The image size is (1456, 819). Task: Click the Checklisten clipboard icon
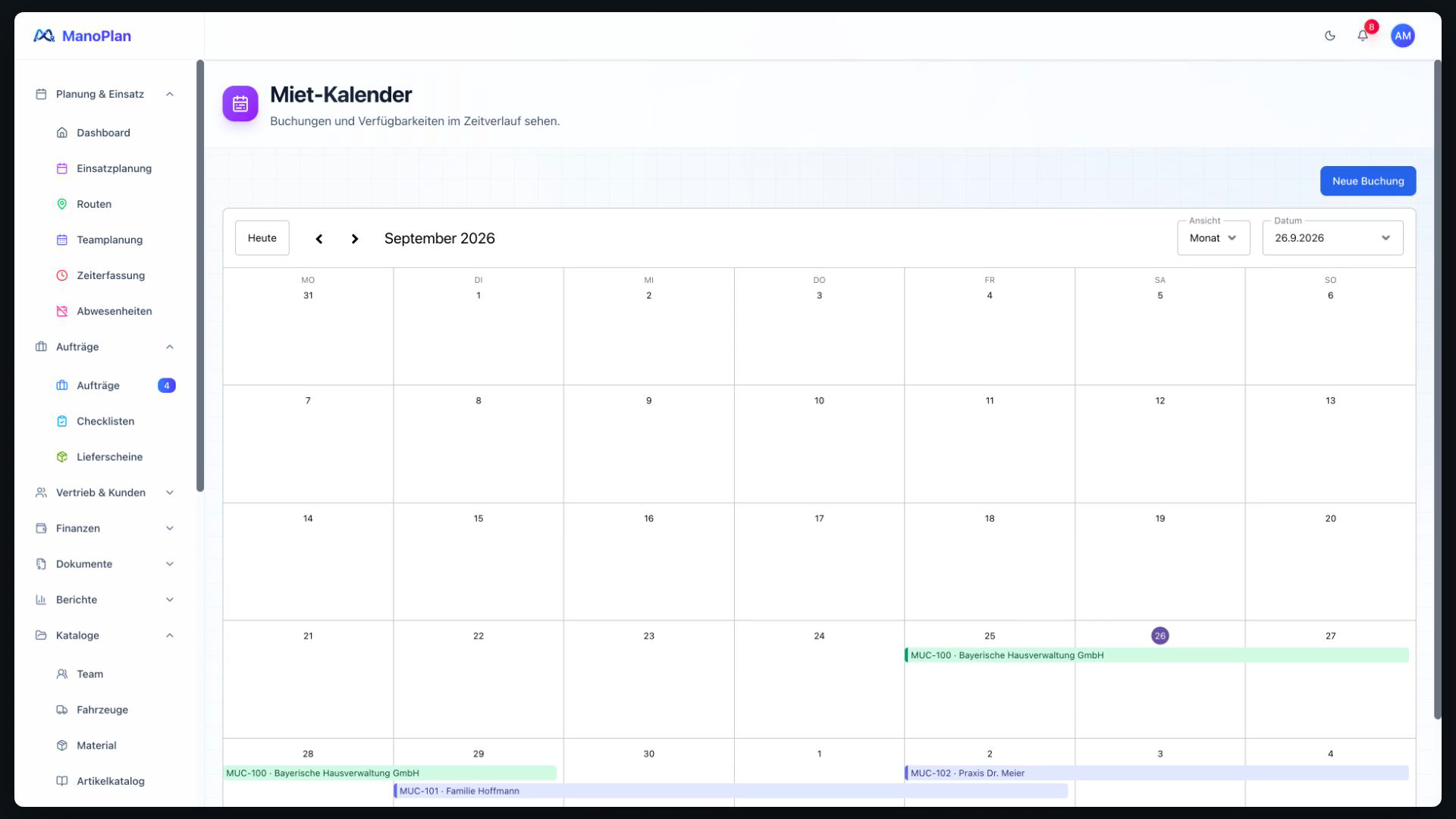62,421
